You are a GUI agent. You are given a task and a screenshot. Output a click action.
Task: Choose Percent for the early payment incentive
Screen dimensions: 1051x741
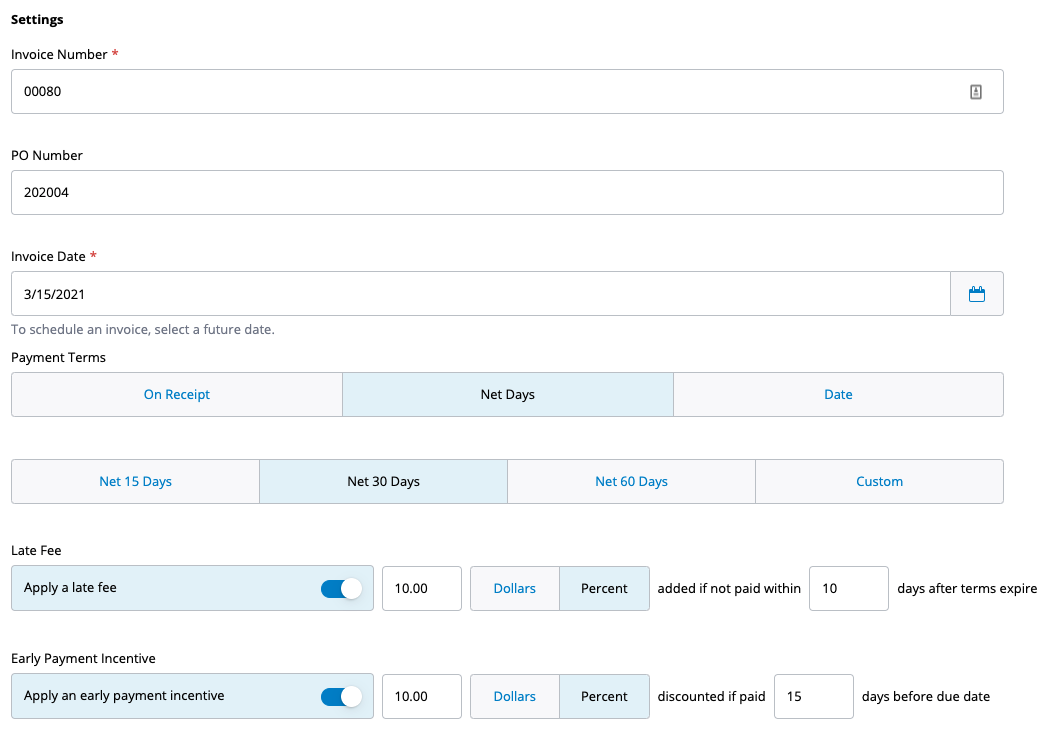[x=604, y=696]
